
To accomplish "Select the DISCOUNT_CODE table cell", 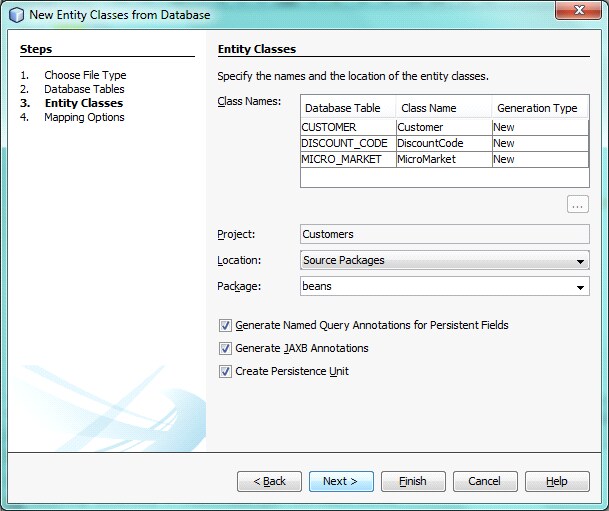I will (348, 143).
